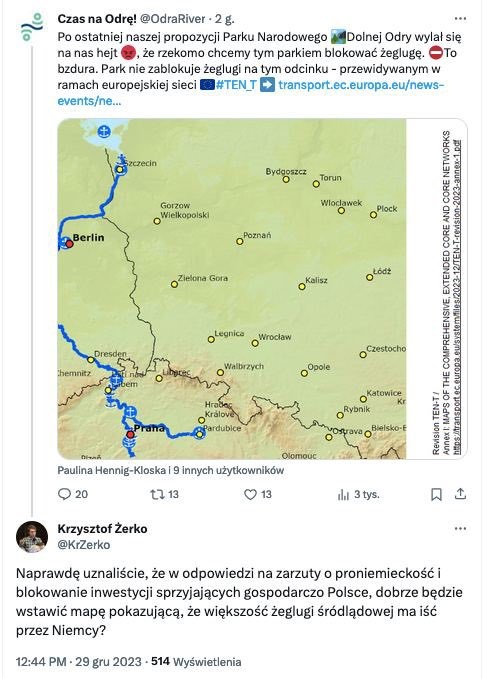Screen dimensions: 484x679
Task: Open the 12:44 PM 29 gru 2023 timestamp
Action: (x=79, y=662)
